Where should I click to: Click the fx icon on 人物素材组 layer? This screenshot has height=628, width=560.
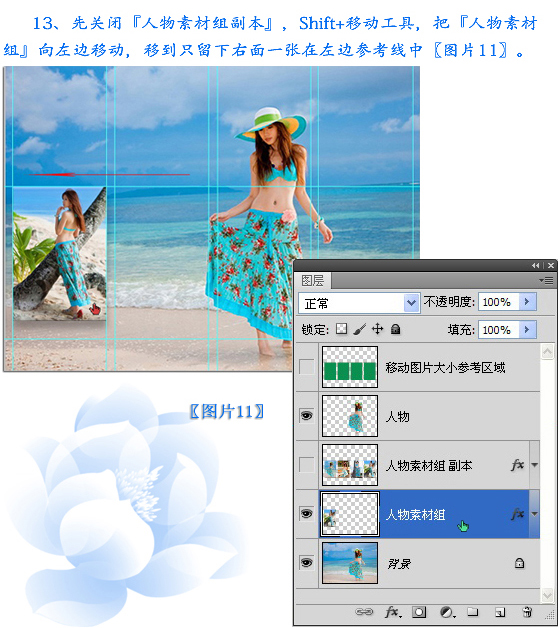(x=517, y=513)
